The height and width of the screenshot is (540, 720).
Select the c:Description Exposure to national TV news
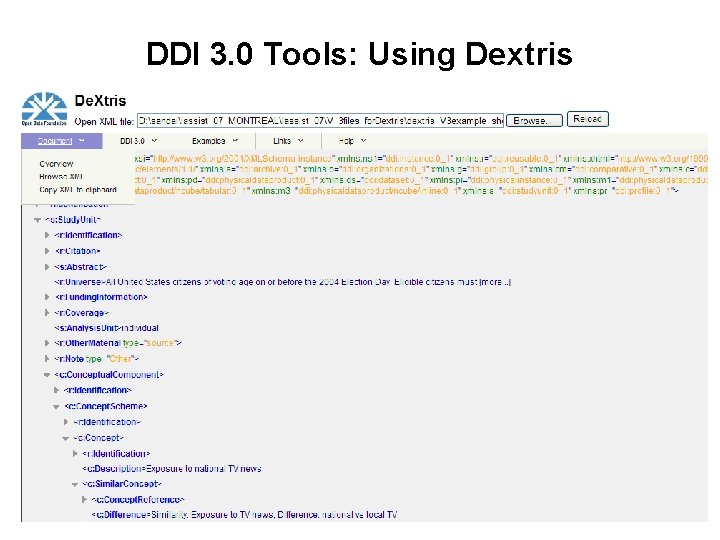(x=172, y=468)
